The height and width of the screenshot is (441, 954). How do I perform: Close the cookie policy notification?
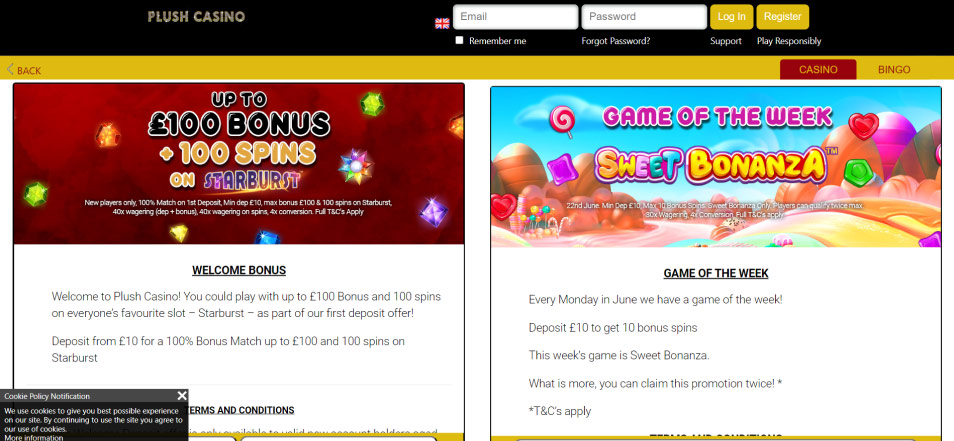coord(182,396)
